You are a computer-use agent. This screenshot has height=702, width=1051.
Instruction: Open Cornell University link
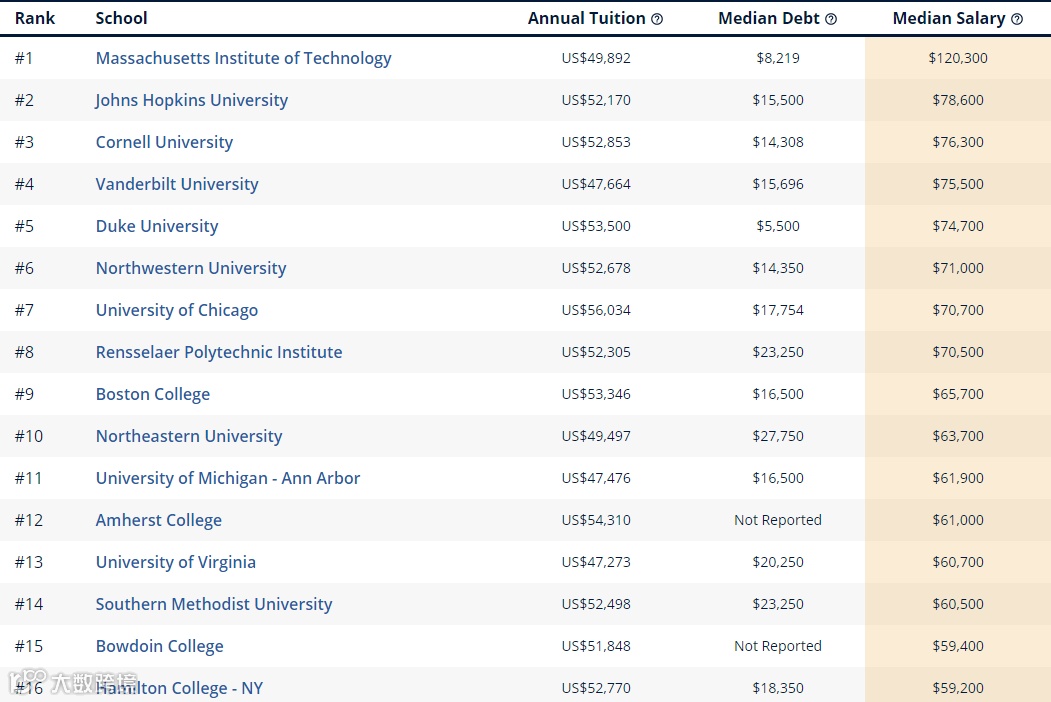click(164, 142)
